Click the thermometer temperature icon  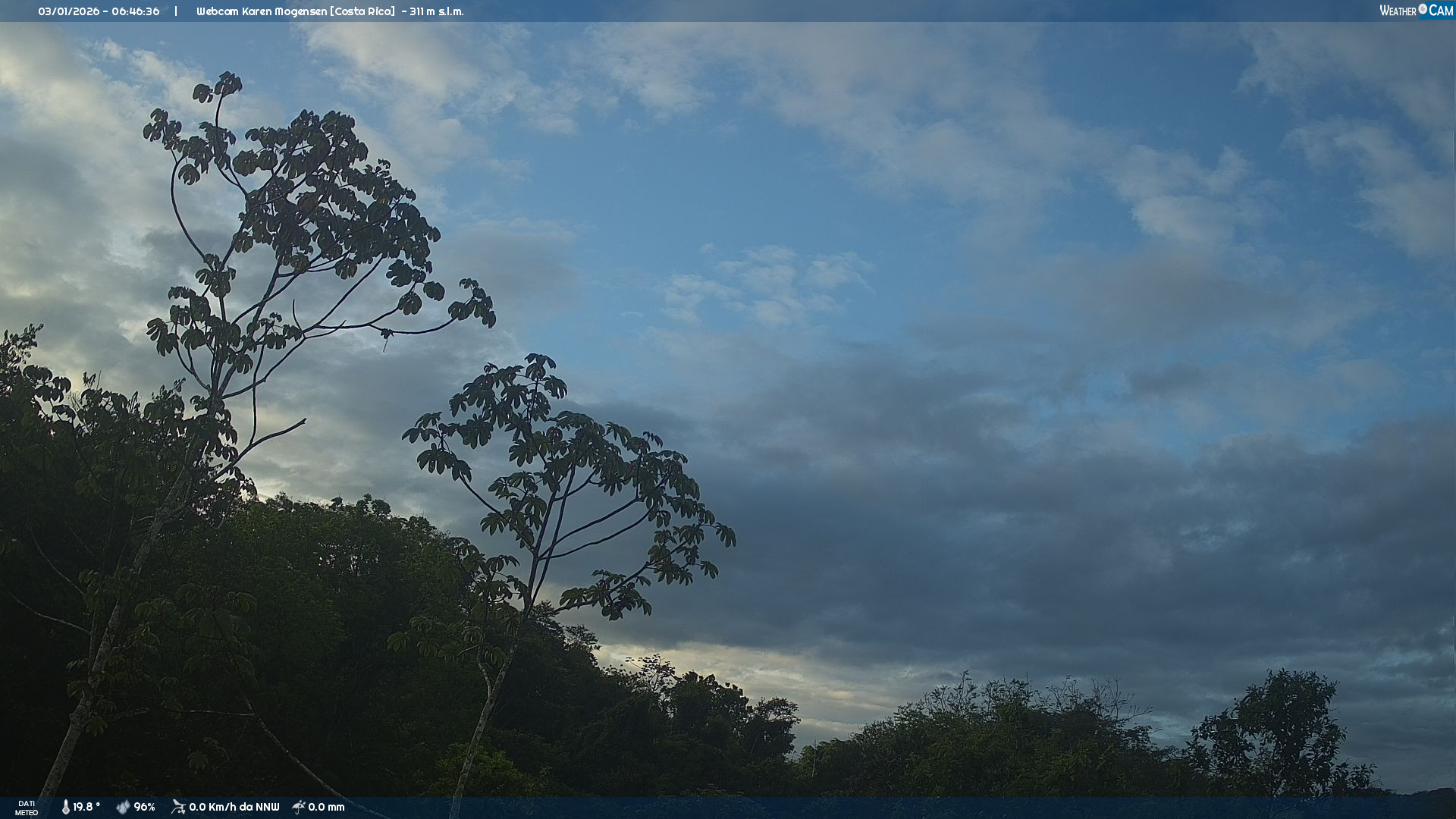(66, 807)
